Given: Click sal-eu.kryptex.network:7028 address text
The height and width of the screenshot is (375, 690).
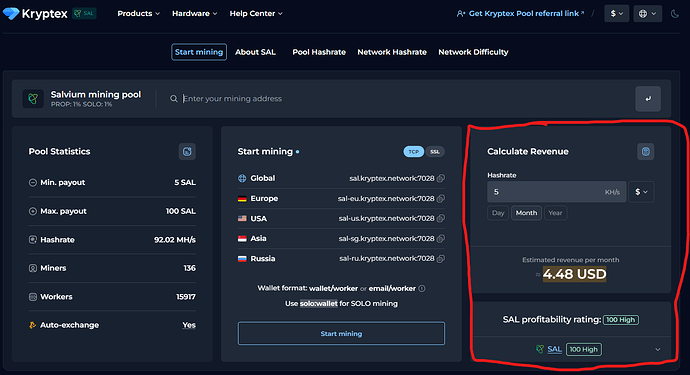Looking at the screenshot, I should pos(386,199).
